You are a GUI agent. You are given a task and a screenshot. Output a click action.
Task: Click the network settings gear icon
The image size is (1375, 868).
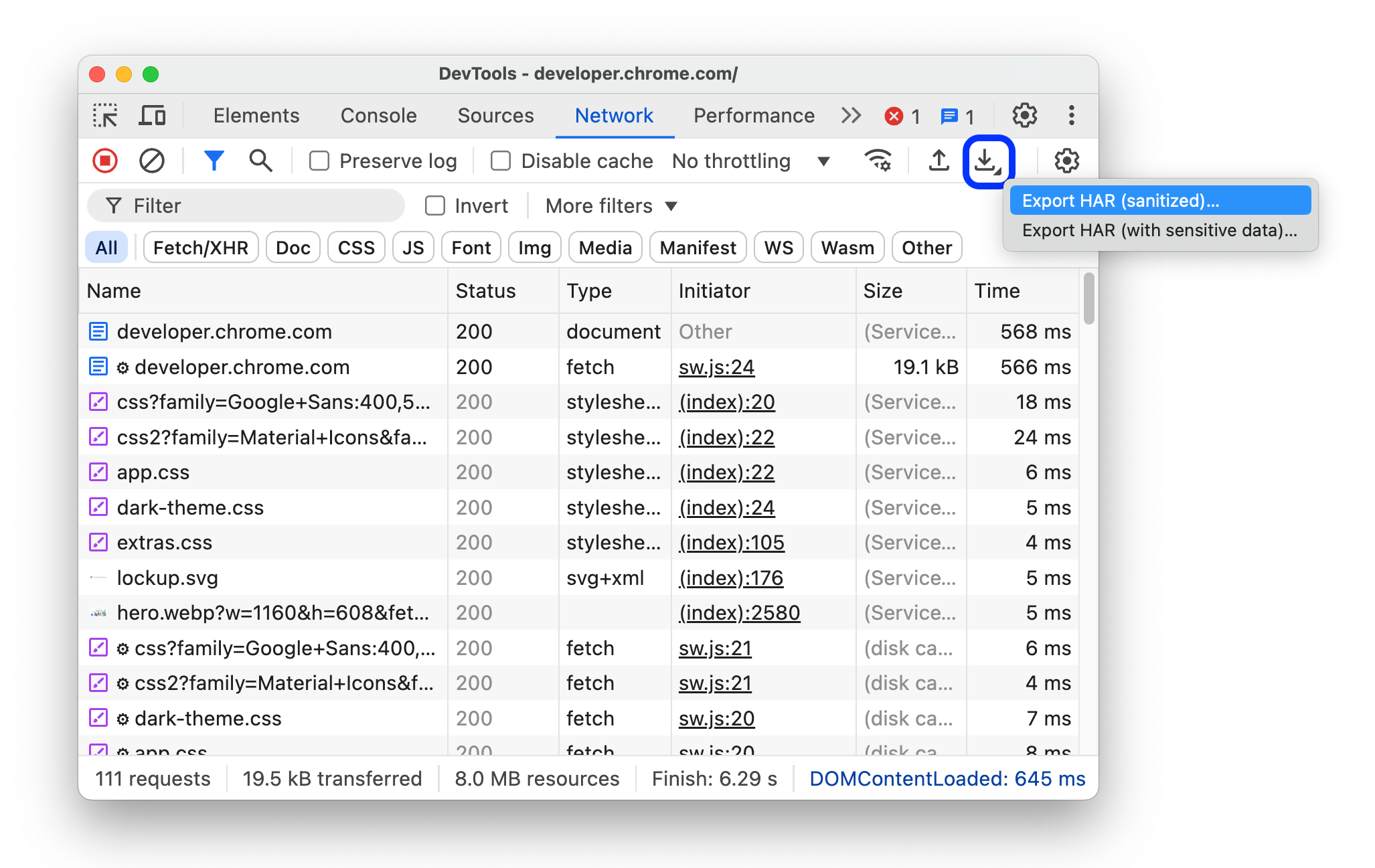(x=1066, y=160)
